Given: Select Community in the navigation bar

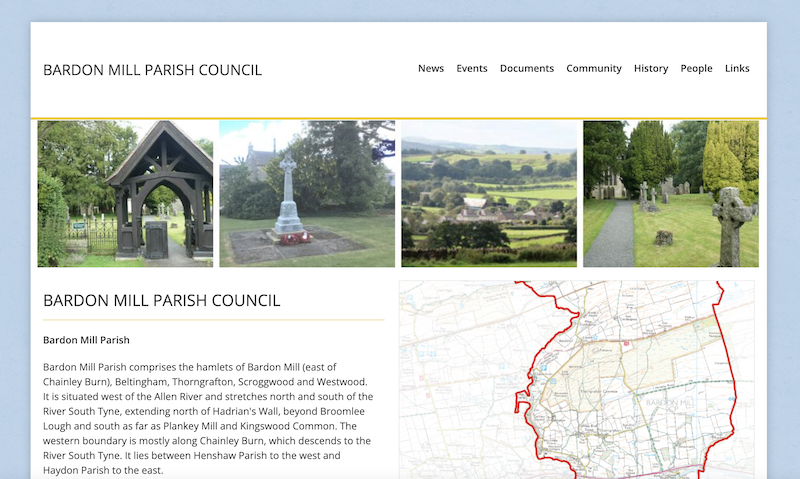Looking at the screenshot, I should click(593, 69).
